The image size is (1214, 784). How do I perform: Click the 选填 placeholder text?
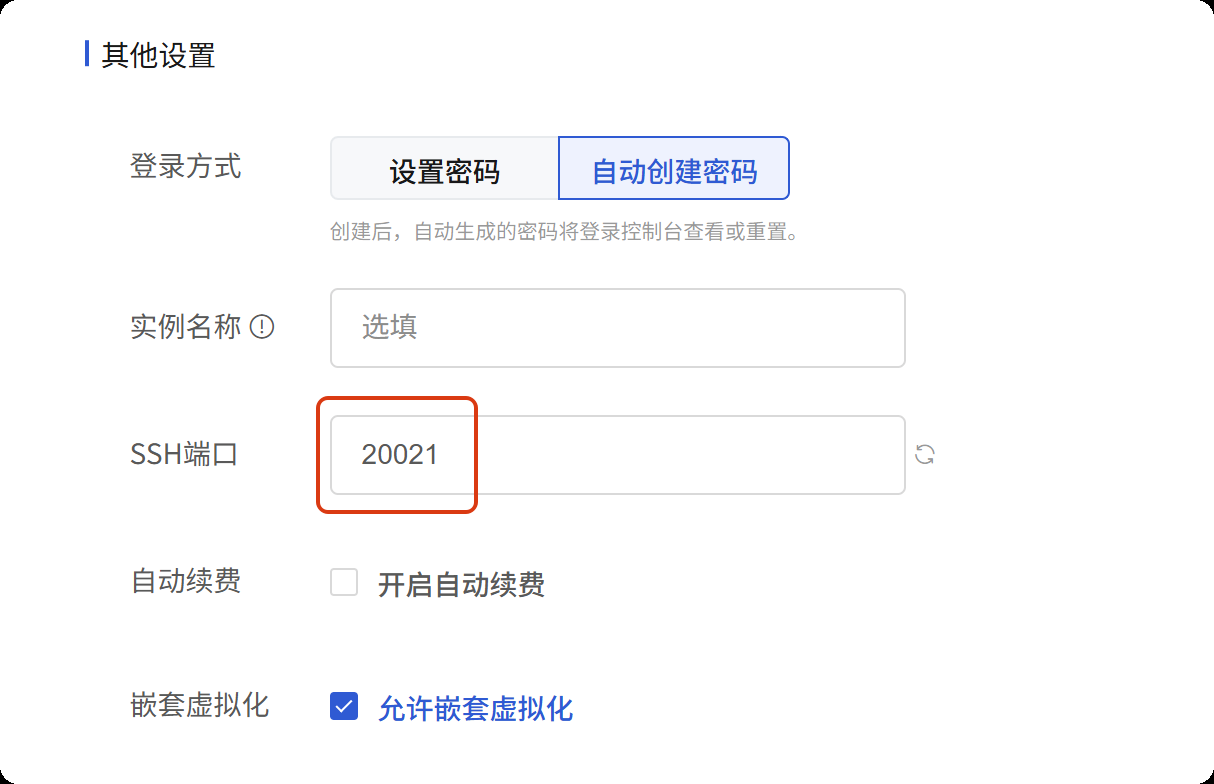pyautogui.click(x=389, y=327)
